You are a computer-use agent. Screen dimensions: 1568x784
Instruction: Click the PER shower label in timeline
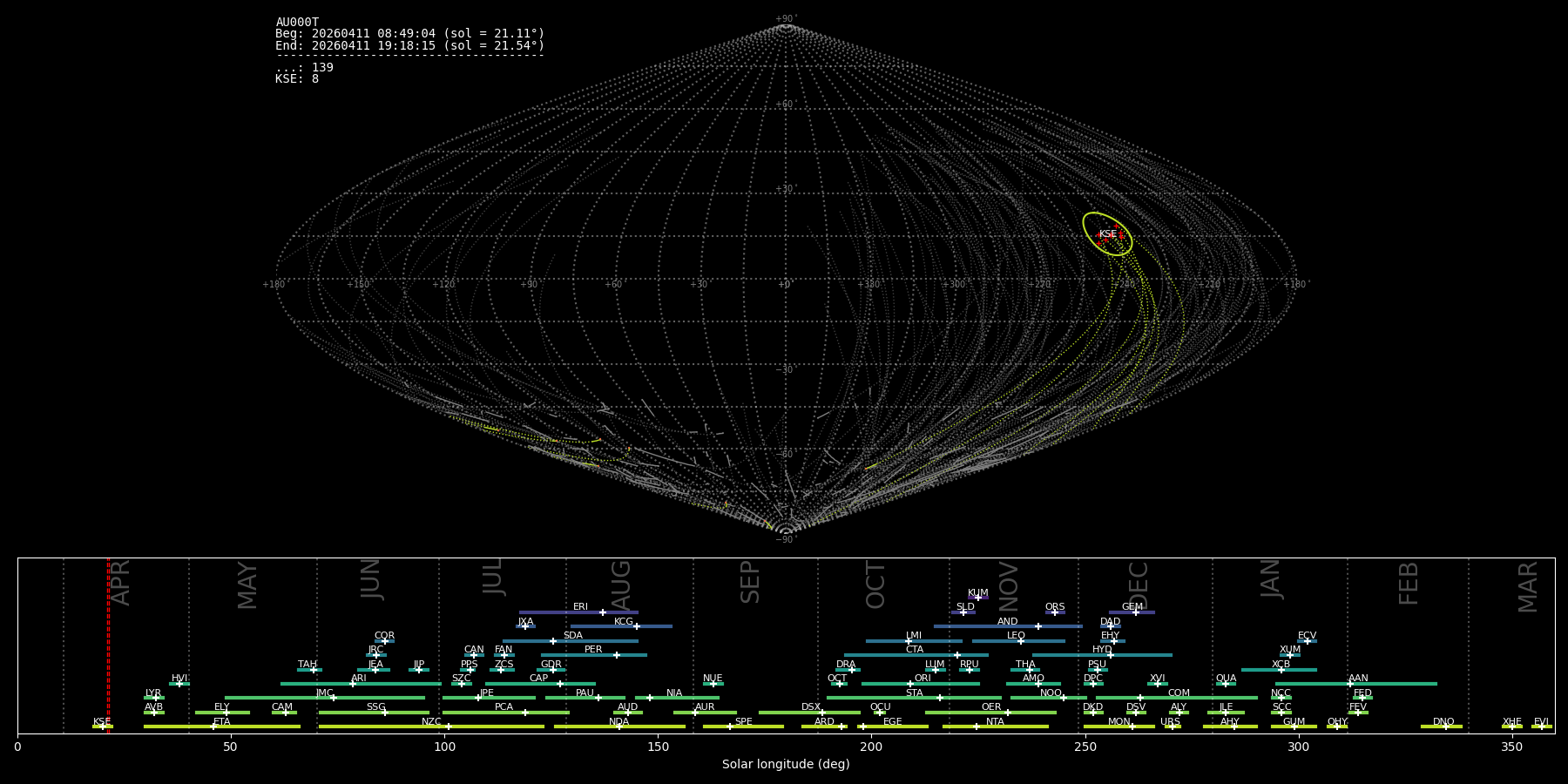point(593,650)
